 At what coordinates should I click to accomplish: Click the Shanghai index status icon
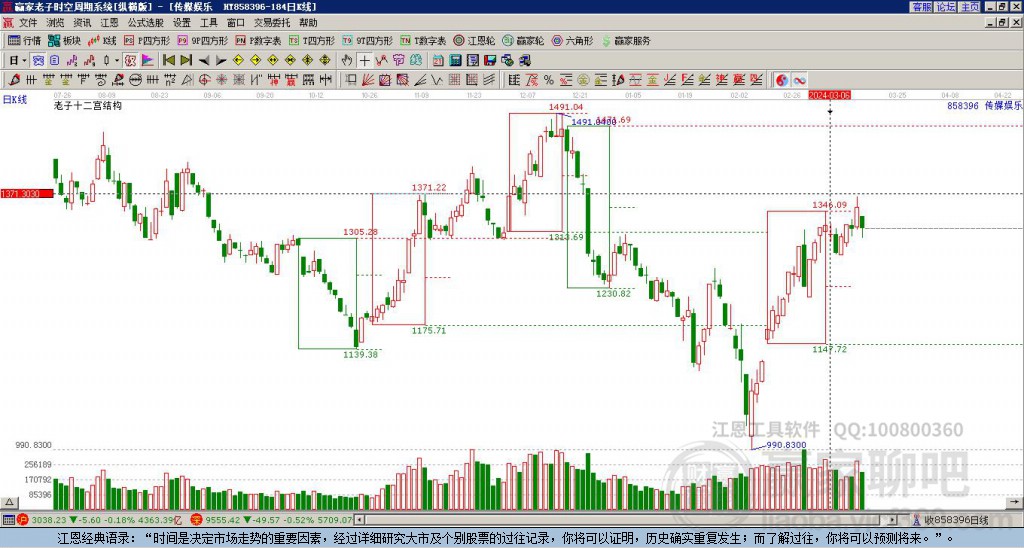[24, 520]
